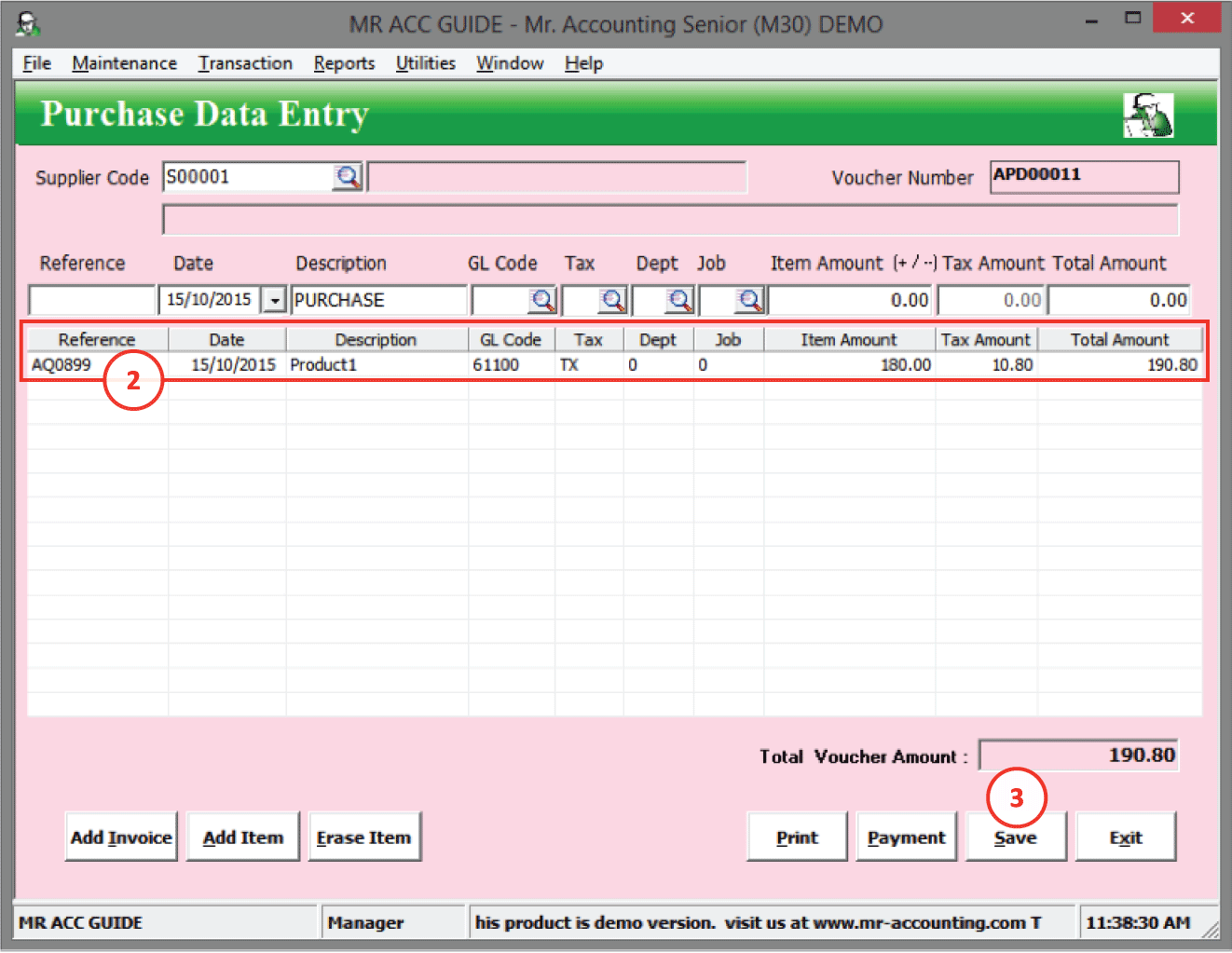Close the MR ACC GUIDE window
The width and height of the screenshot is (1232, 953).
pyautogui.click(x=1186, y=18)
